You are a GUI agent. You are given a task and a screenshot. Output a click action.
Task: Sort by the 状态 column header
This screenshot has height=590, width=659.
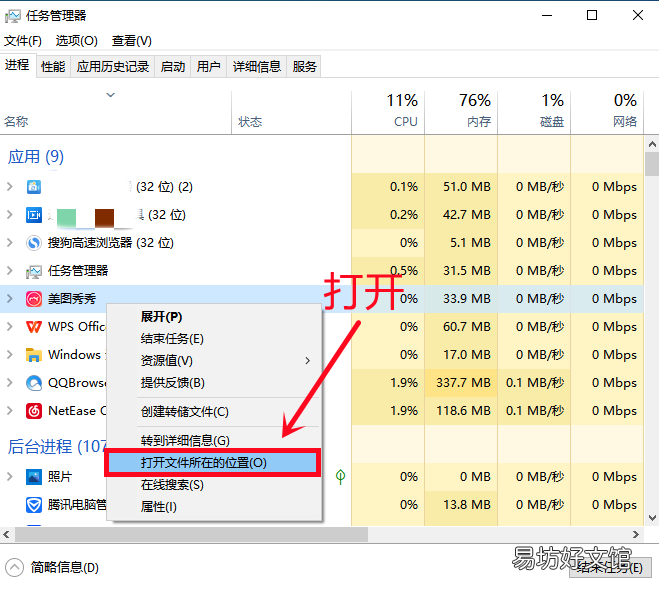[x=291, y=113]
